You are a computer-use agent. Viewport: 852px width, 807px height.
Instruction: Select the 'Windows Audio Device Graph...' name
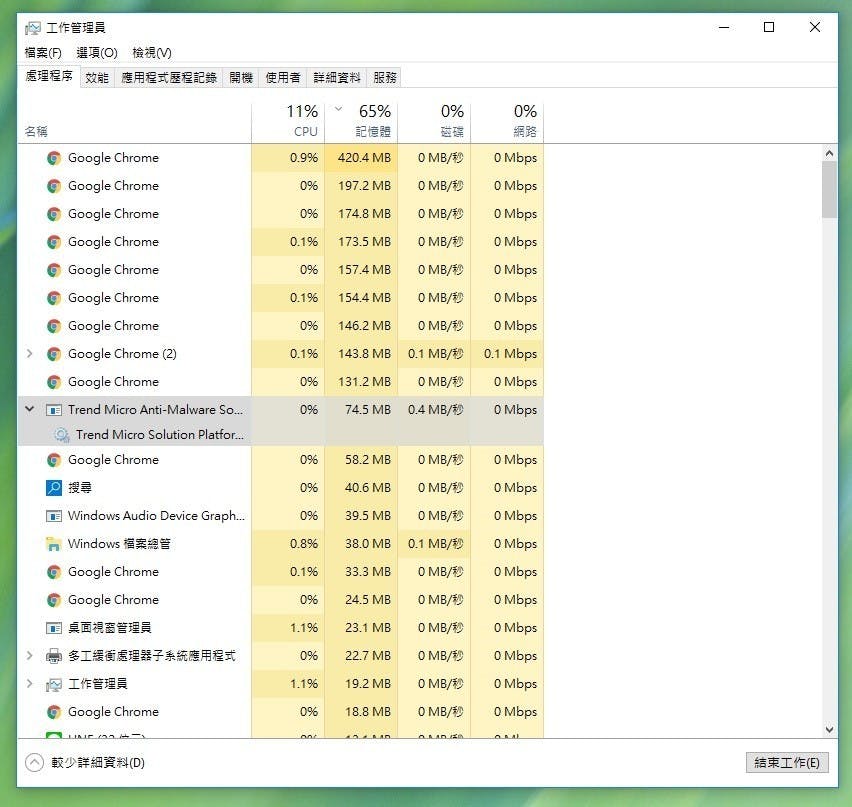click(156, 516)
